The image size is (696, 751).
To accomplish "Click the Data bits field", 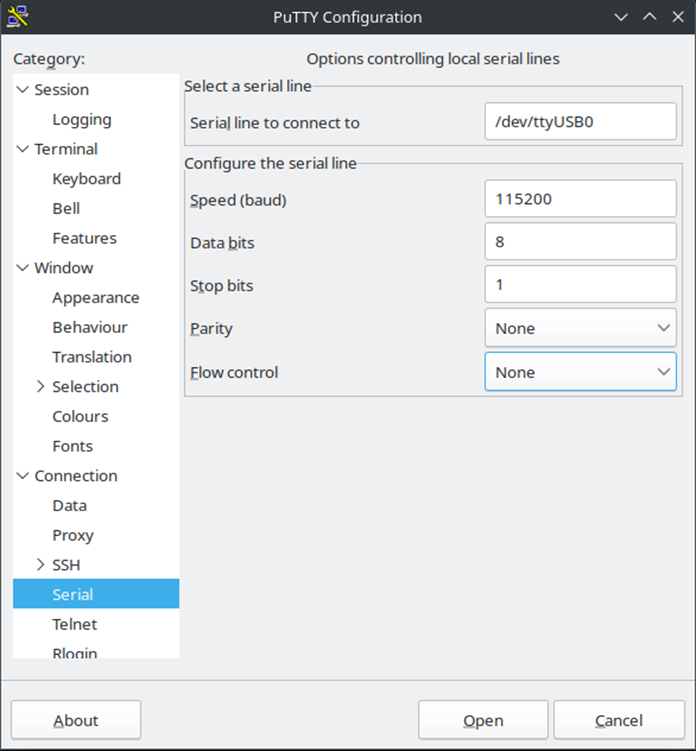I will (581, 241).
